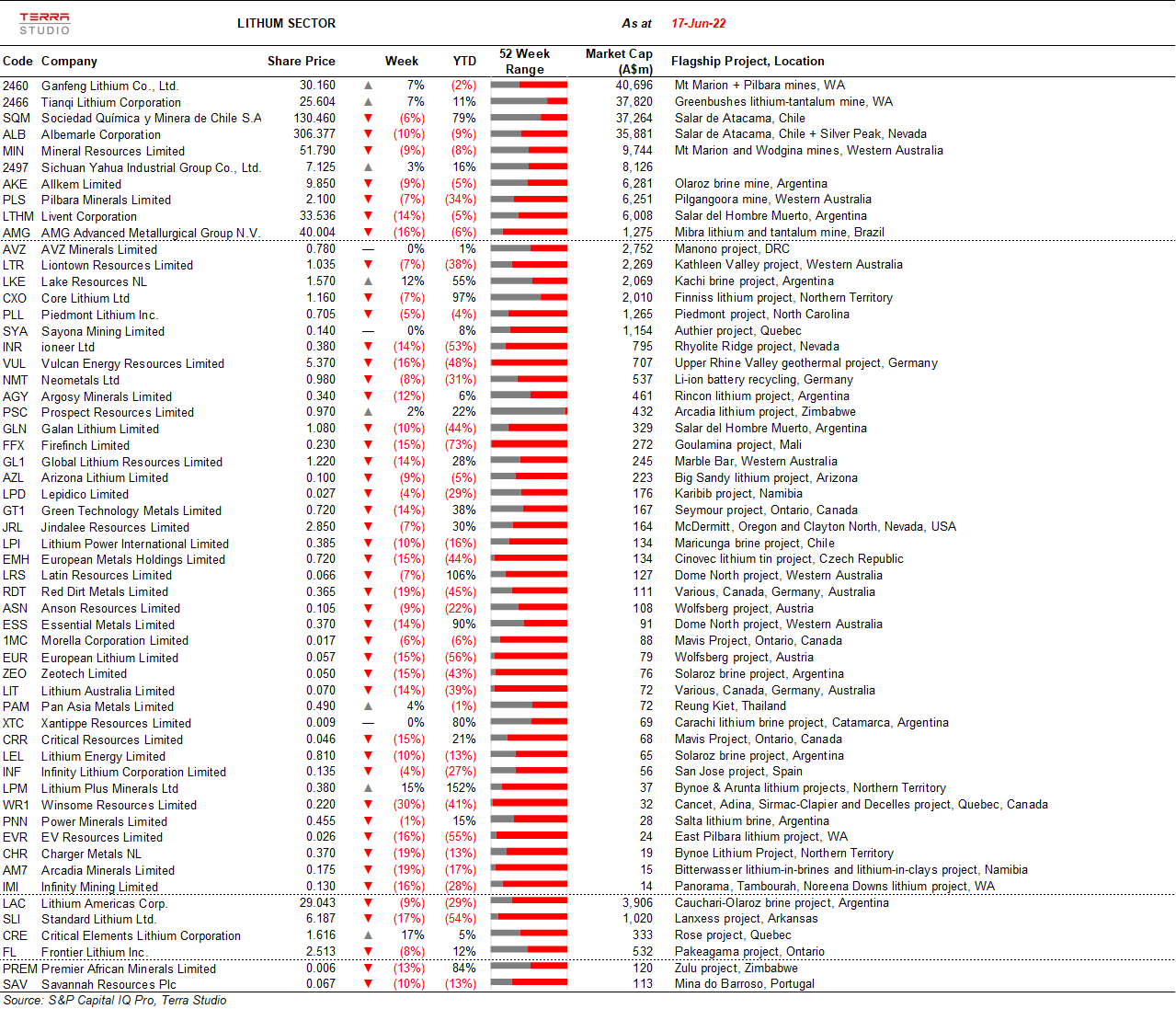Click the Source: S&P Capital IQ Pro footnote

(115, 1001)
